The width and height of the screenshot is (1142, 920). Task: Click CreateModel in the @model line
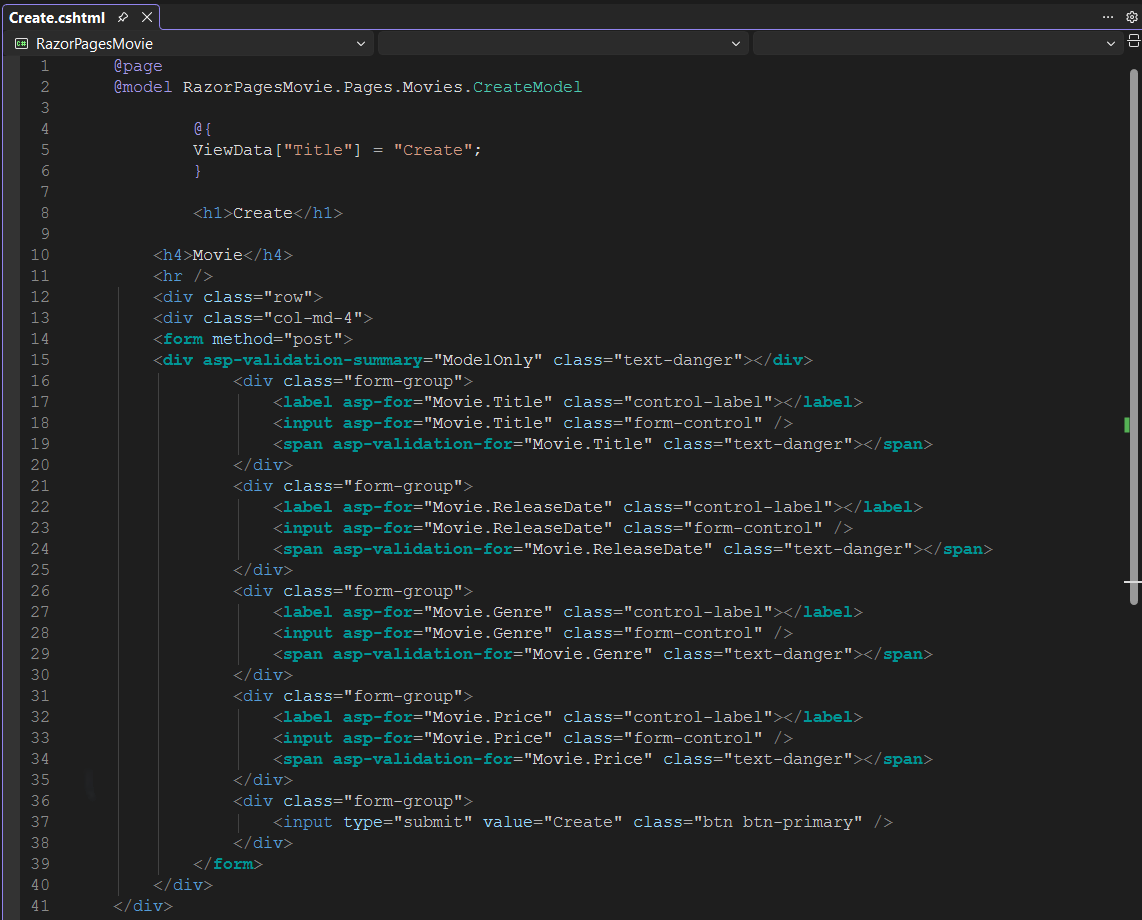pos(527,86)
